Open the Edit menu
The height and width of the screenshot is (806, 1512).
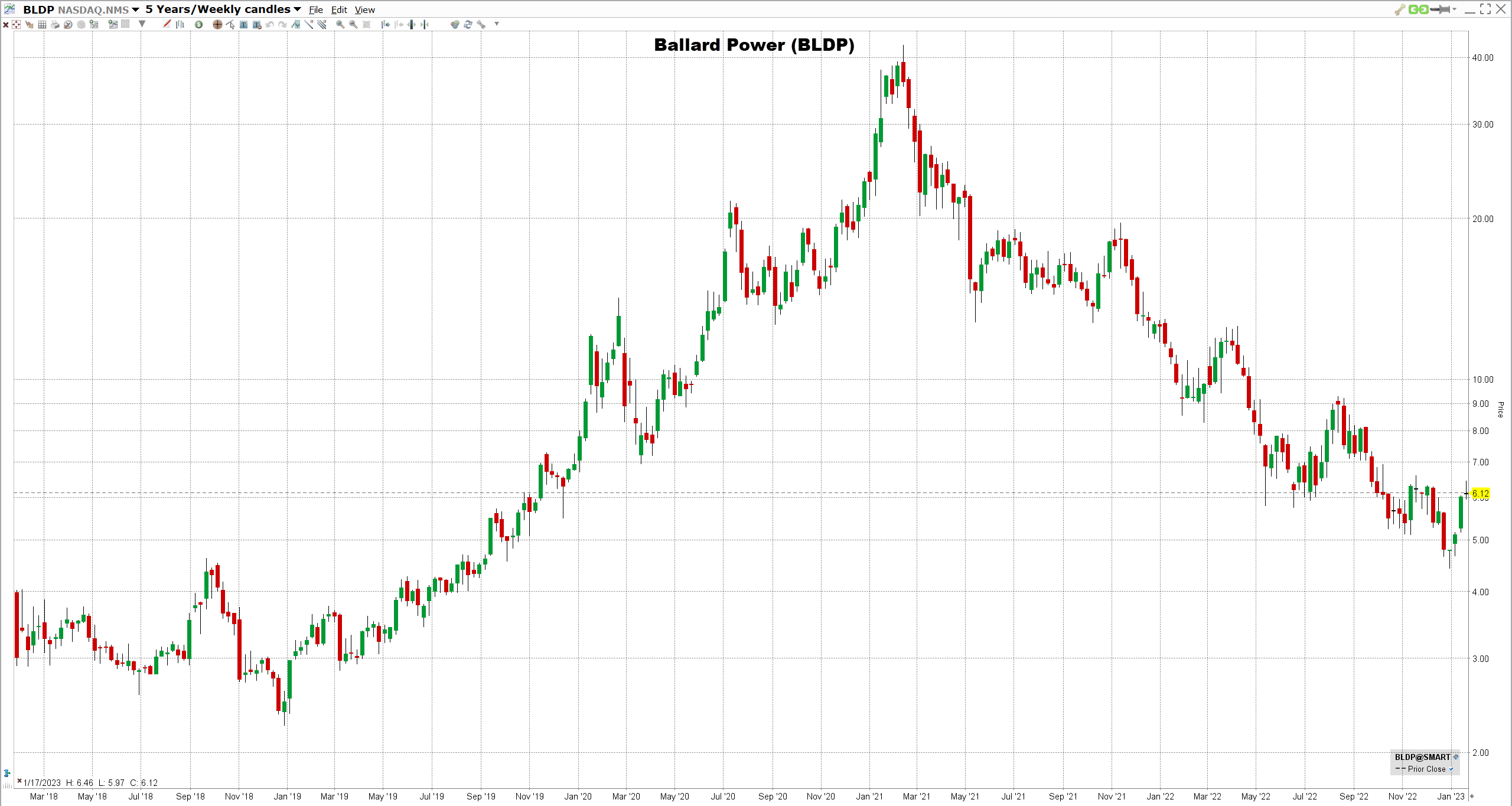339,10
